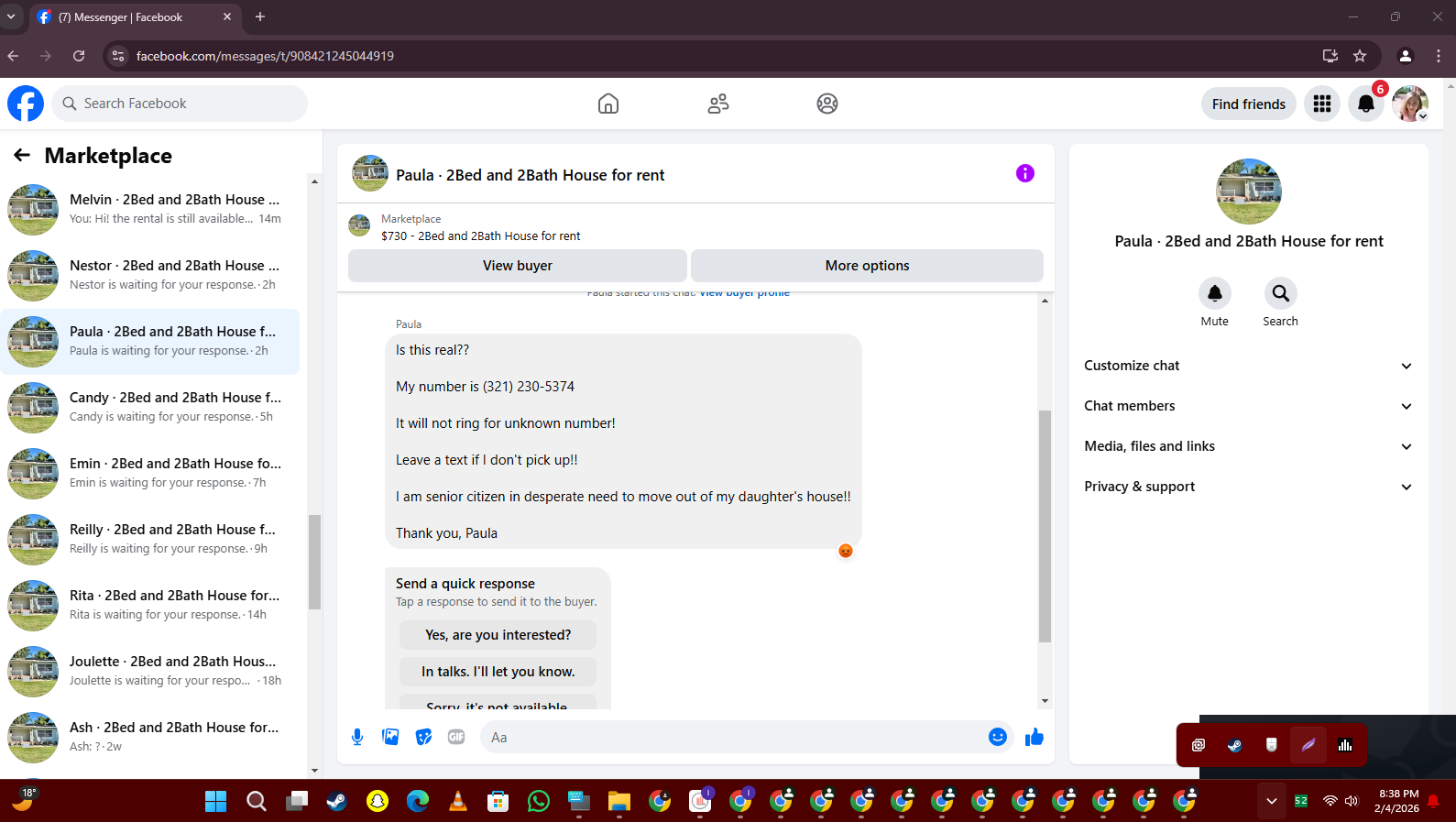Open the Facebook logo home link
The height and width of the screenshot is (822, 1456).
pyautogui.click(x=26, y=104)
